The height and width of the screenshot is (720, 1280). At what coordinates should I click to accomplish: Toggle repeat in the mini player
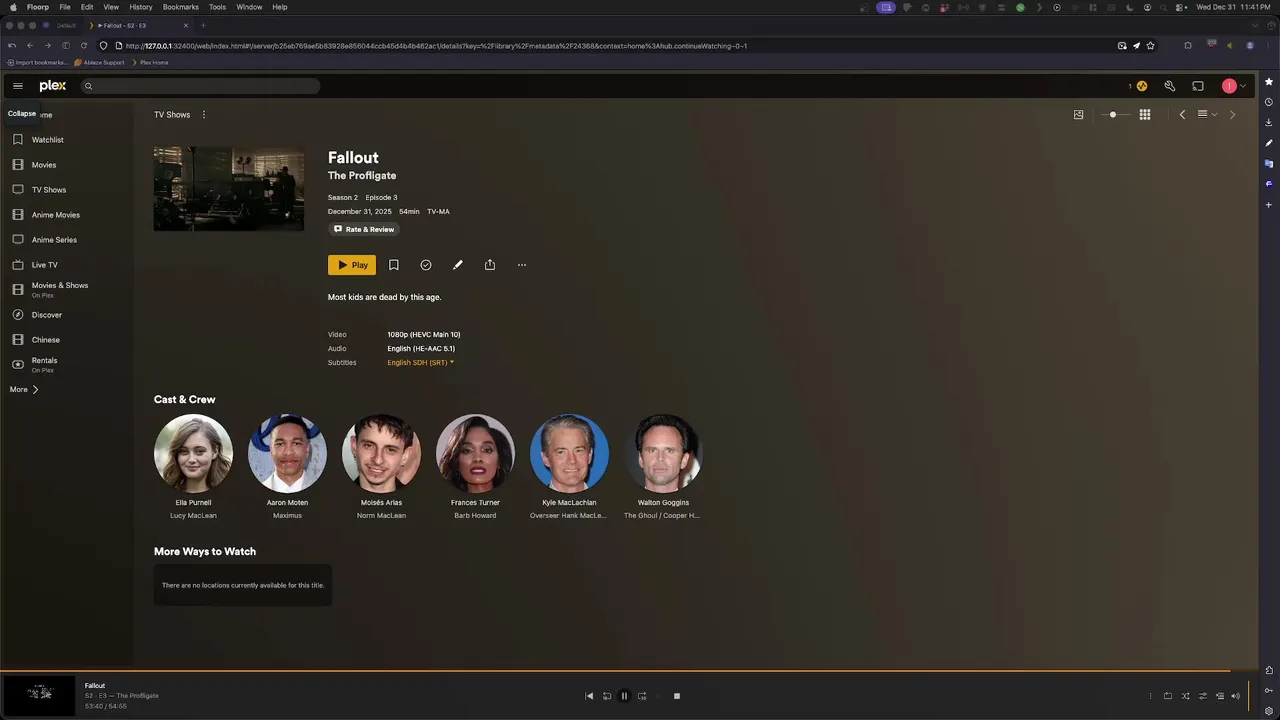point(1168,696)
